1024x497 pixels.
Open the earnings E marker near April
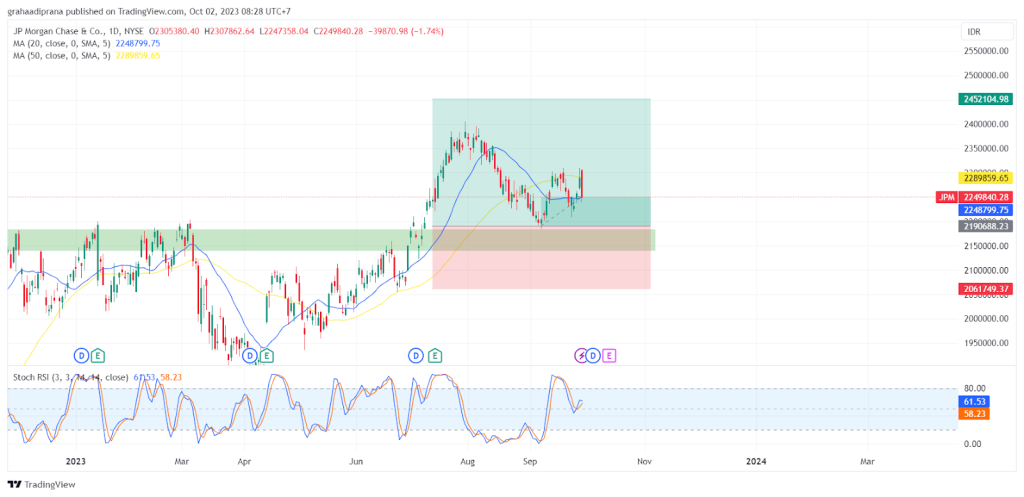[266, 355]
